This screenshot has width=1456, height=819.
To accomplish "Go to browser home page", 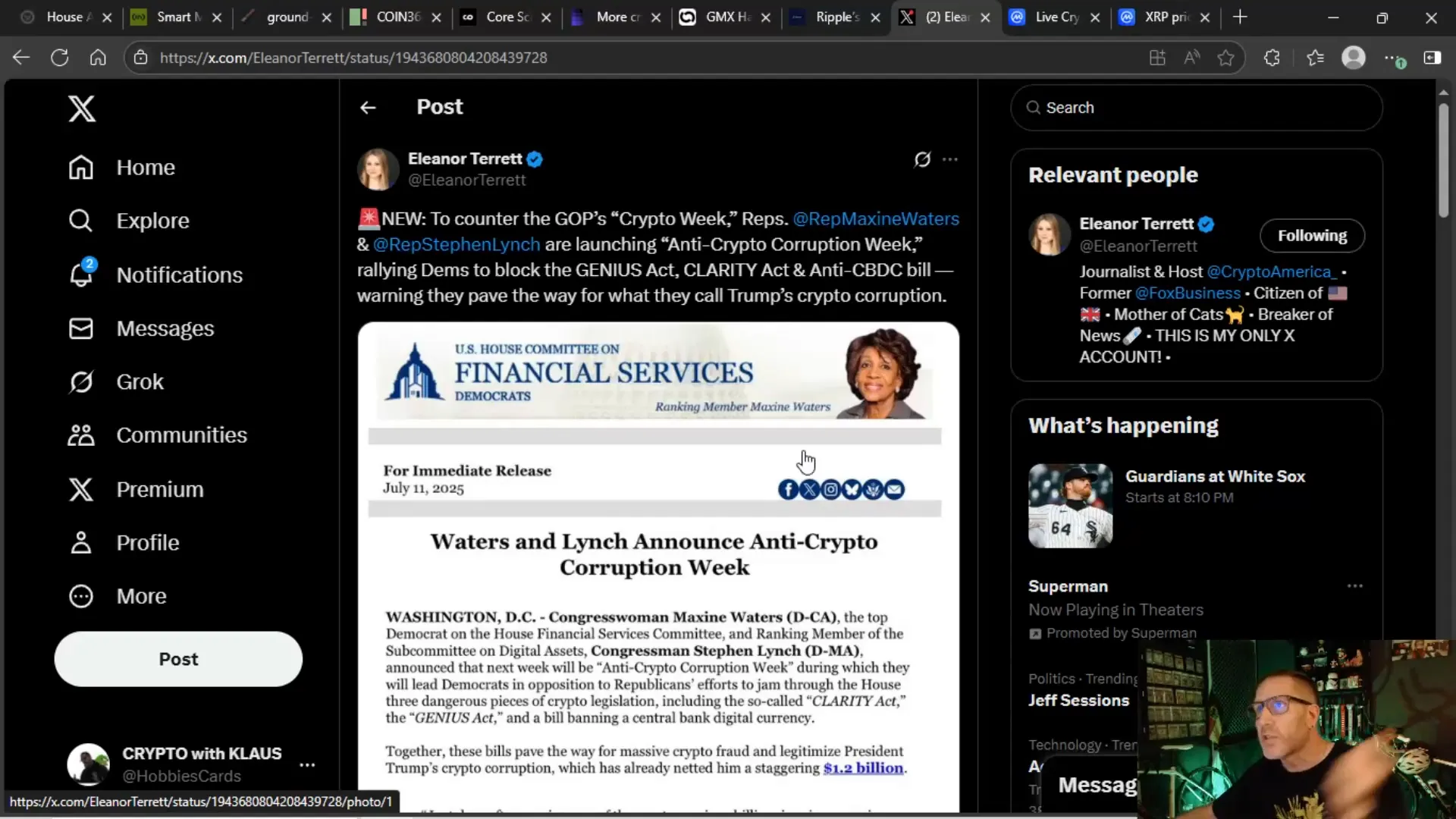I will pyautogui.click(x=98, y=58).
